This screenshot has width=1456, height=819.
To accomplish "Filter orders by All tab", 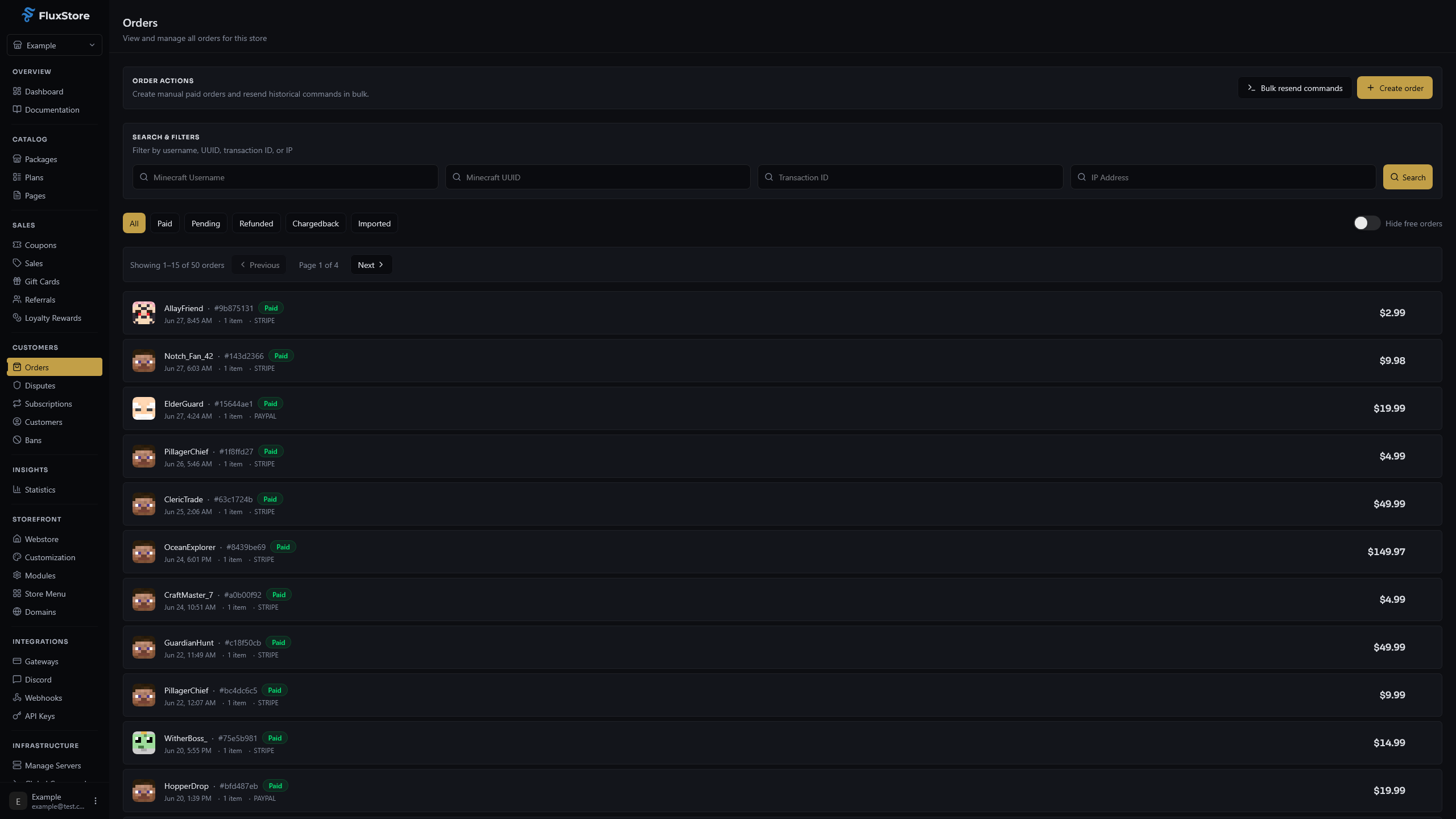I will 134,223.
